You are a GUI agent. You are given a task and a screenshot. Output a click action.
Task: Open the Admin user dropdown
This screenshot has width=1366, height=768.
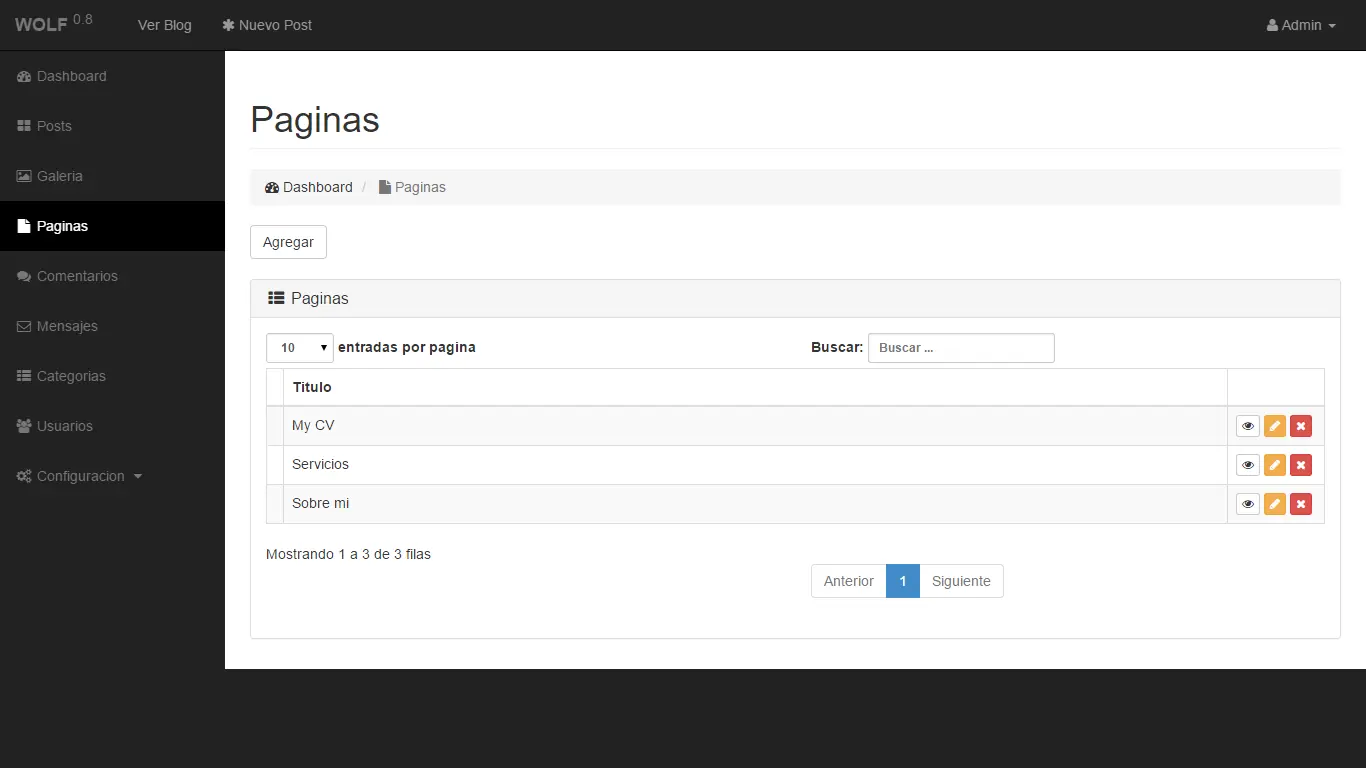tap(1301, 25)
